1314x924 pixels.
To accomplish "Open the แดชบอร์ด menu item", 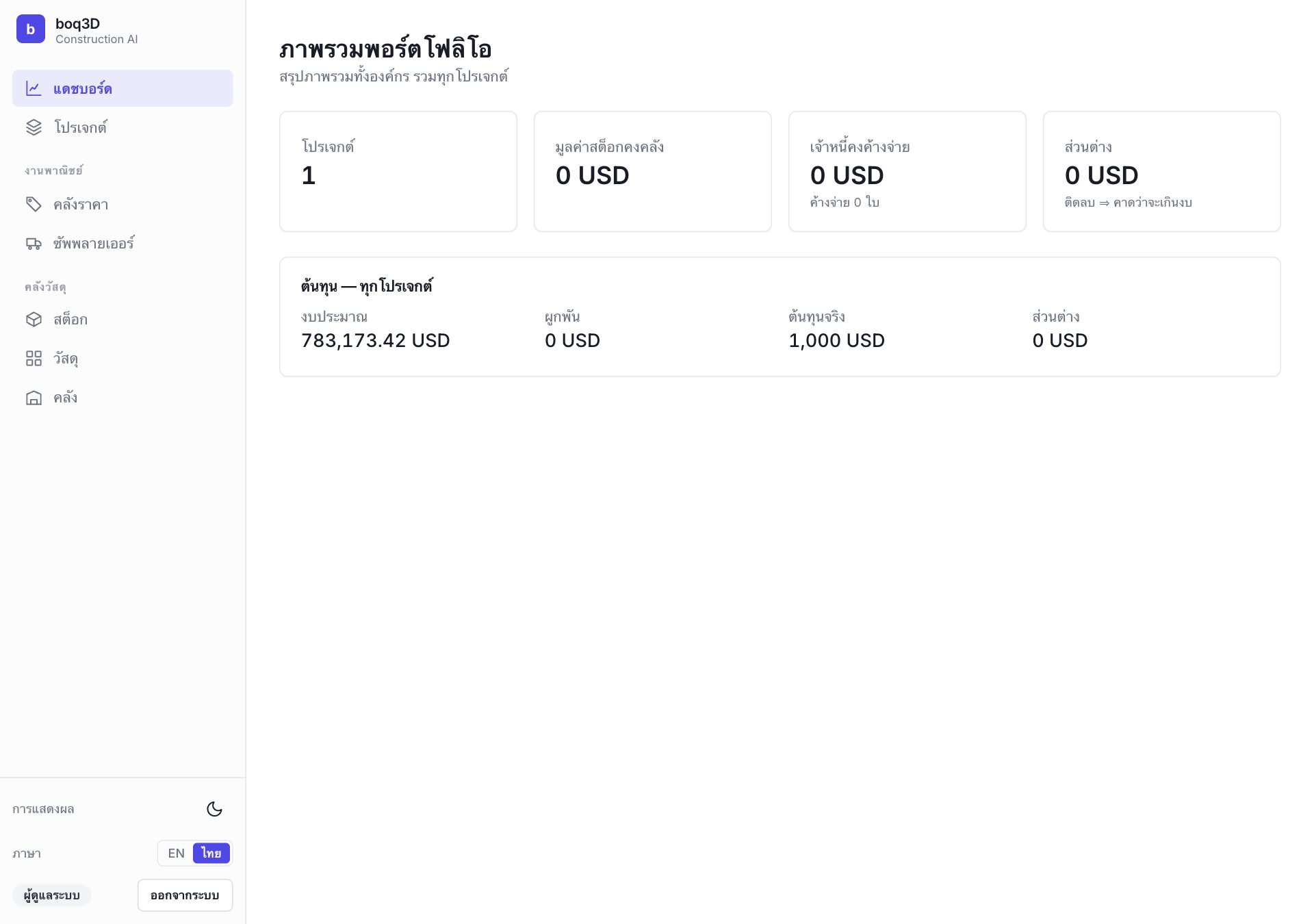I will 123,88.
